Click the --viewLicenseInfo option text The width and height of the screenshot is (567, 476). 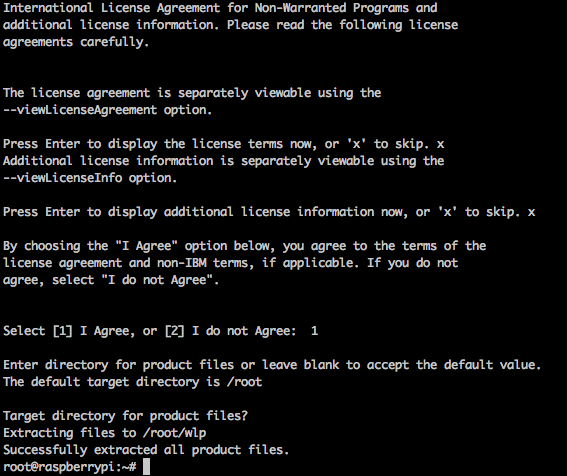coord(63,178)
